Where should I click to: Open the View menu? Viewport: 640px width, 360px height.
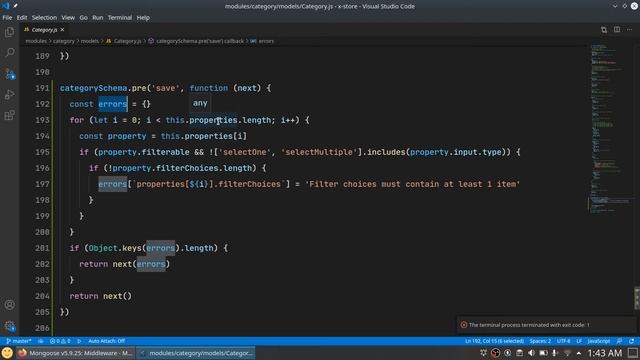pos(68,18)
